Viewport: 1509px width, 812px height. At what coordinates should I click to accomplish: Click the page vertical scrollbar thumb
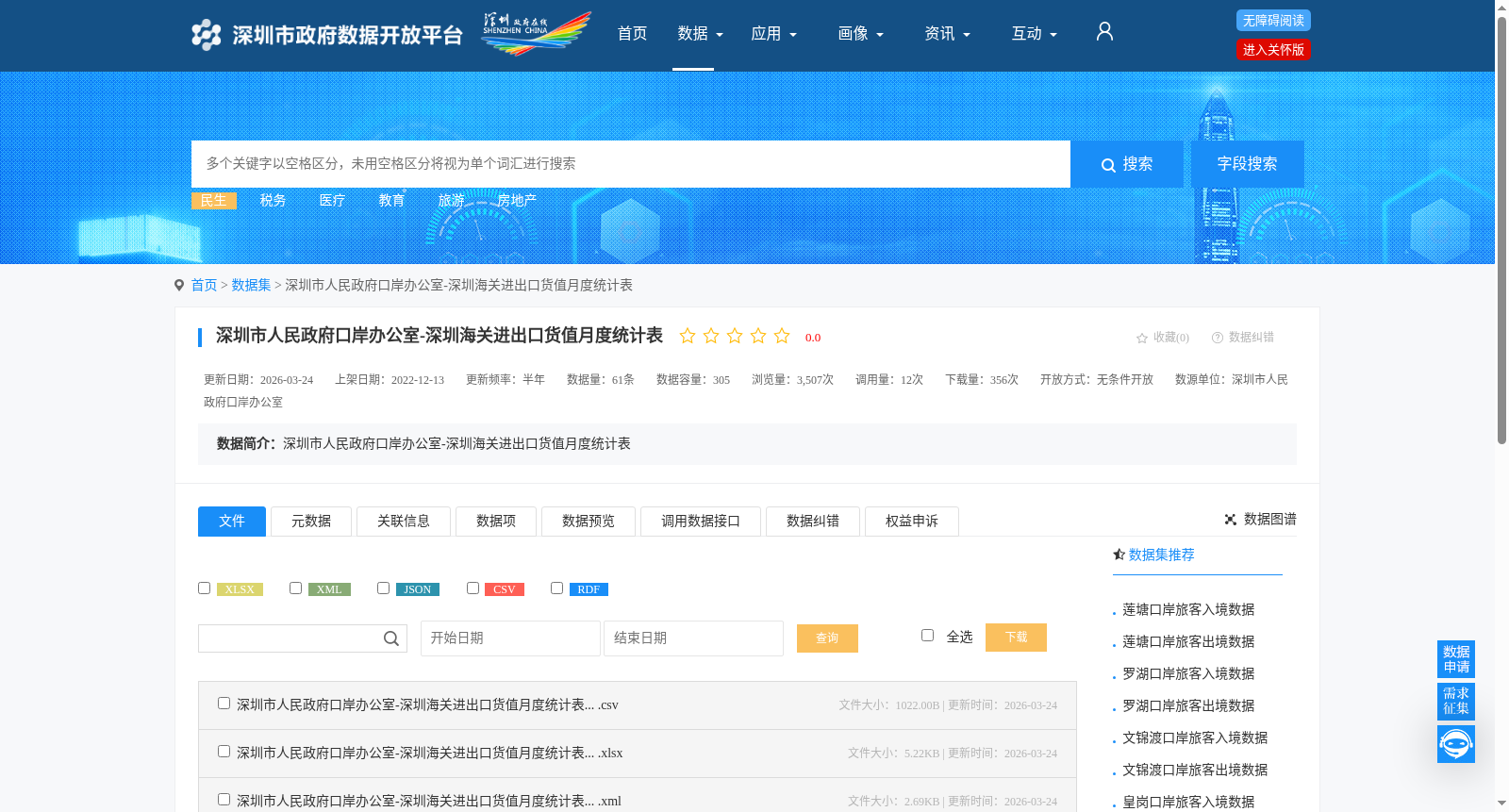tap(1501, 230)
